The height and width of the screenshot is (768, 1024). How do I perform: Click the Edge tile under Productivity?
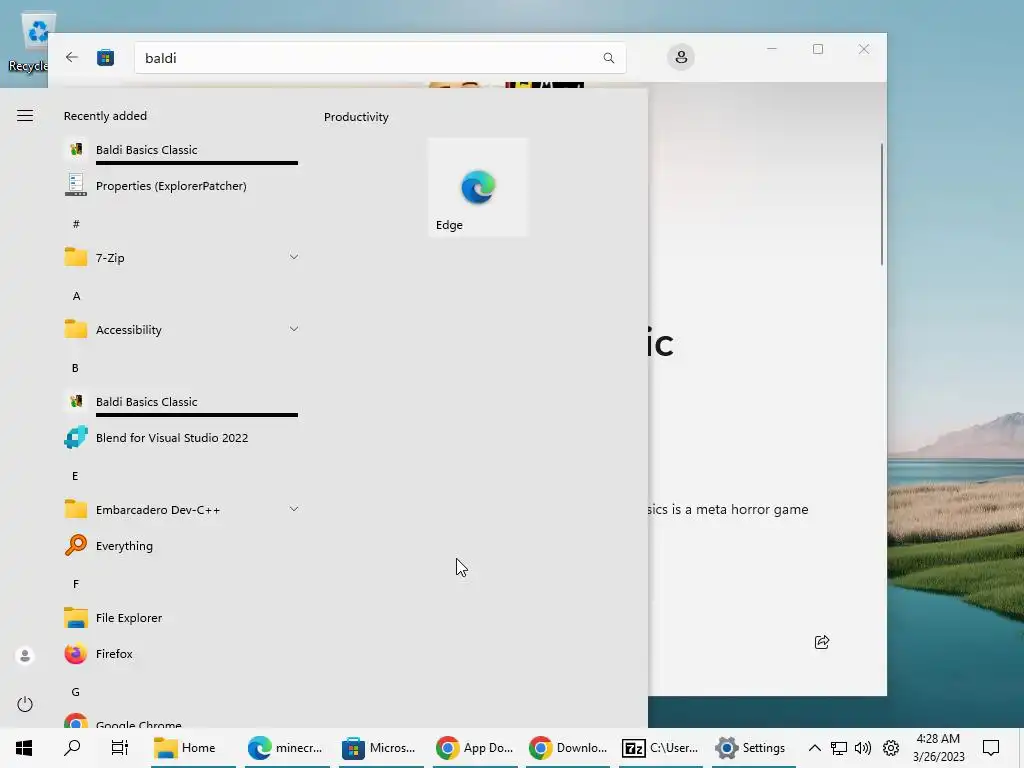[478, 187]
